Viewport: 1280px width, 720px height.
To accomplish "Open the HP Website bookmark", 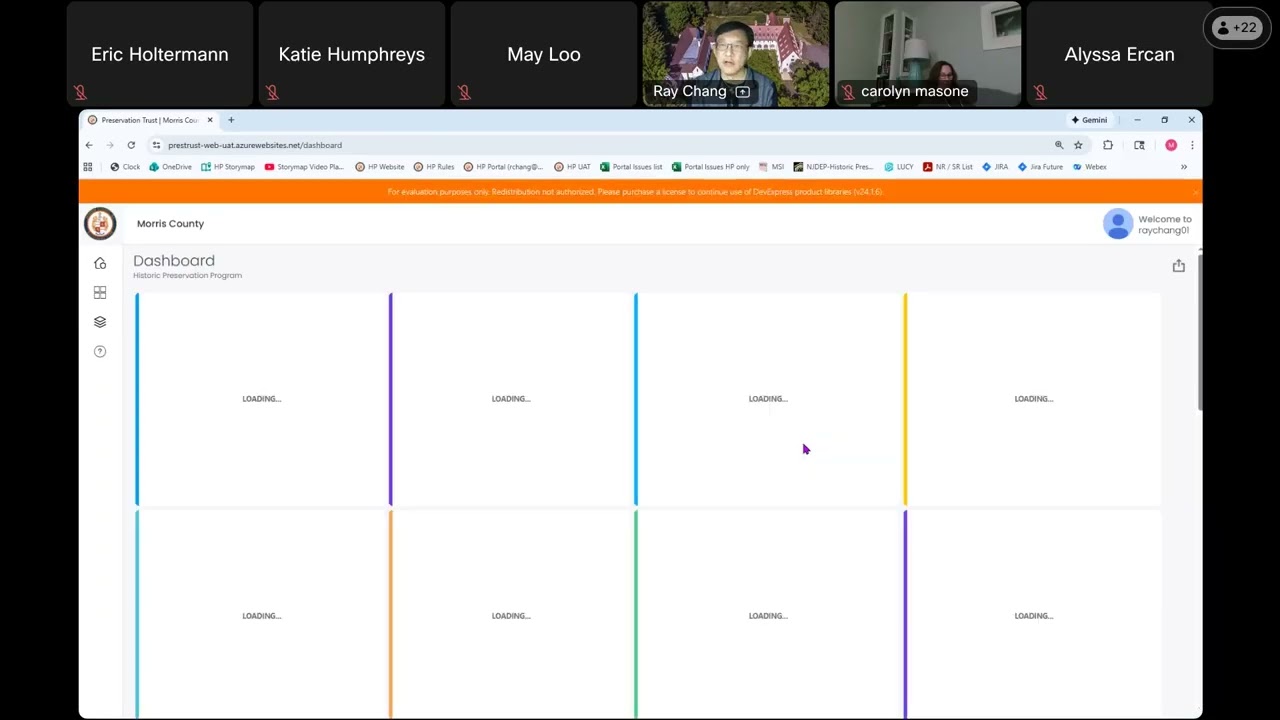I will (x=380, y=167).
